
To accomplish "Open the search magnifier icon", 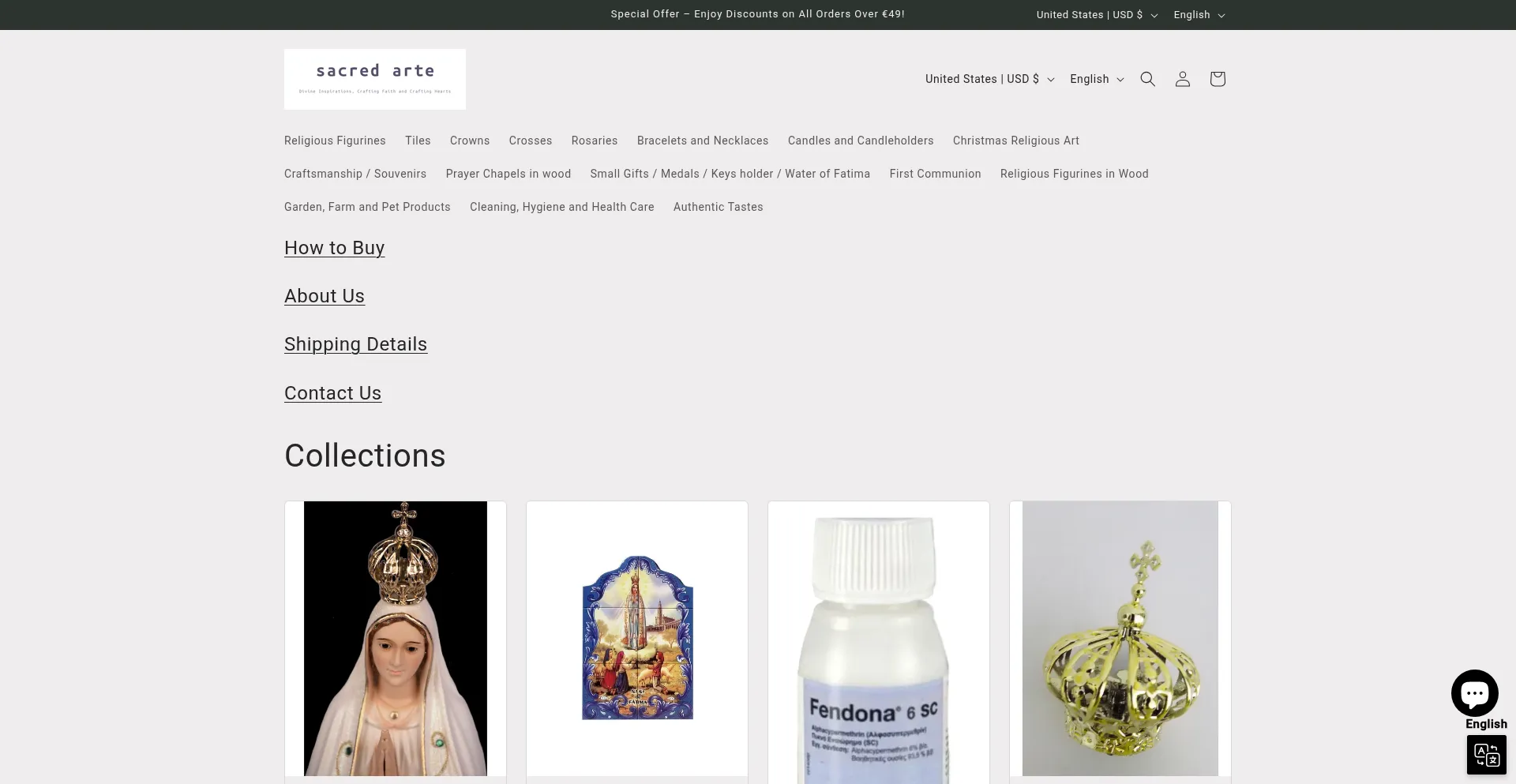I will [x=1147, y=79].
